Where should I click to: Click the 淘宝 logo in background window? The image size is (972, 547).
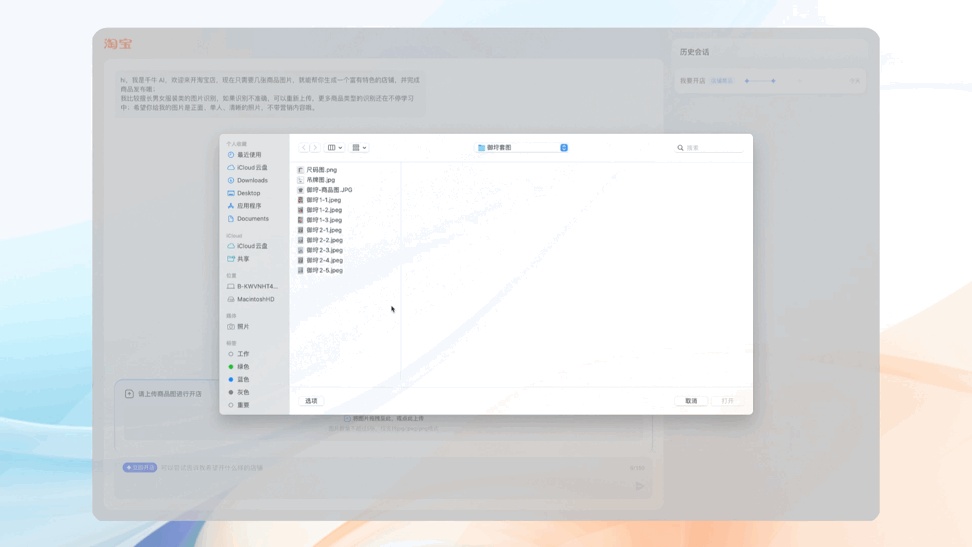click(118, 43)
